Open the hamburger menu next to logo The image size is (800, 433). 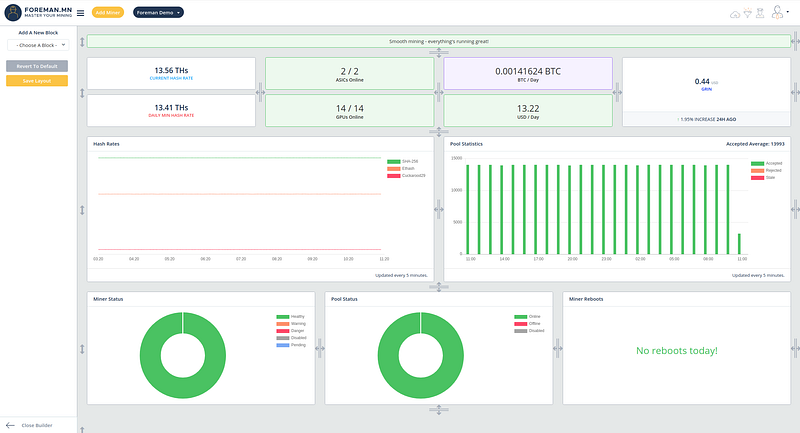click(80, 13)
